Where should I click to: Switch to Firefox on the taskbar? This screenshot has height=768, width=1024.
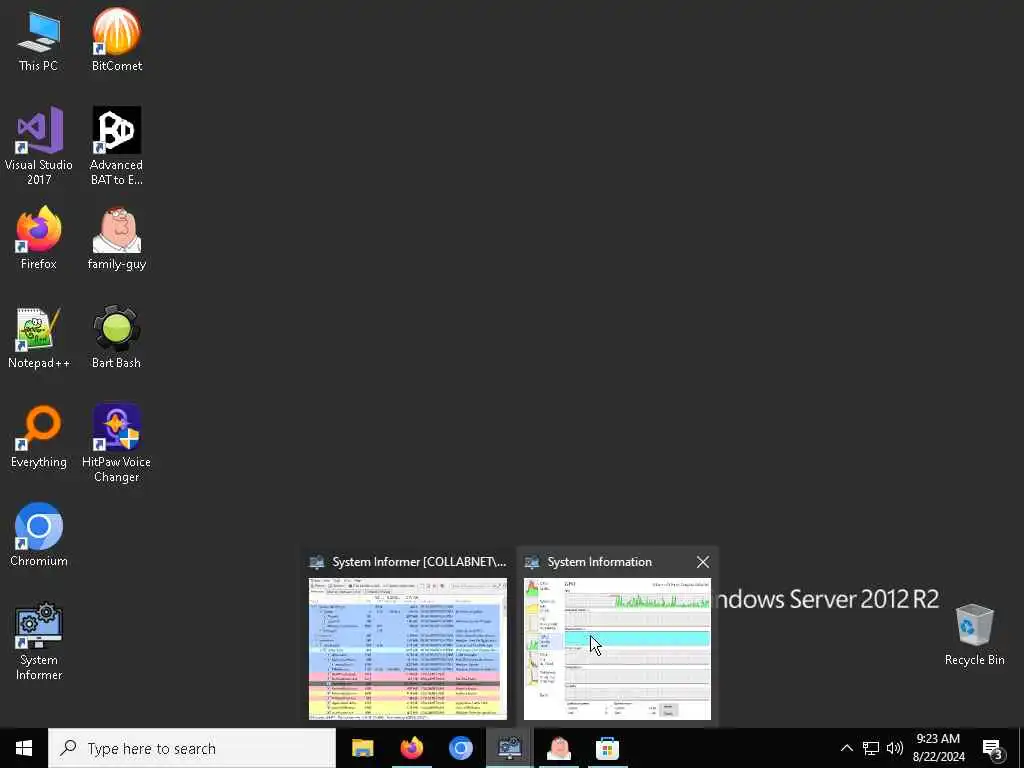pos(411,748)
